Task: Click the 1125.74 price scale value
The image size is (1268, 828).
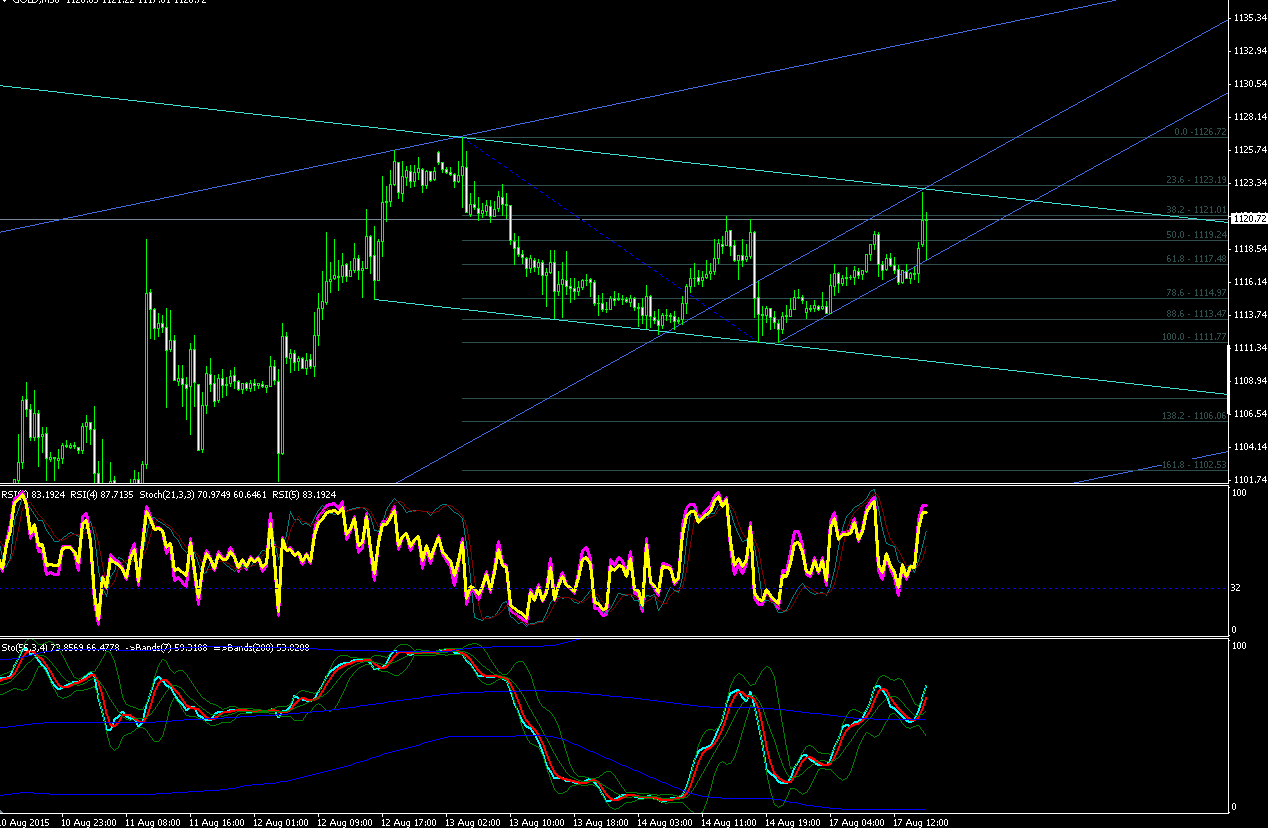Action: 1251,149
